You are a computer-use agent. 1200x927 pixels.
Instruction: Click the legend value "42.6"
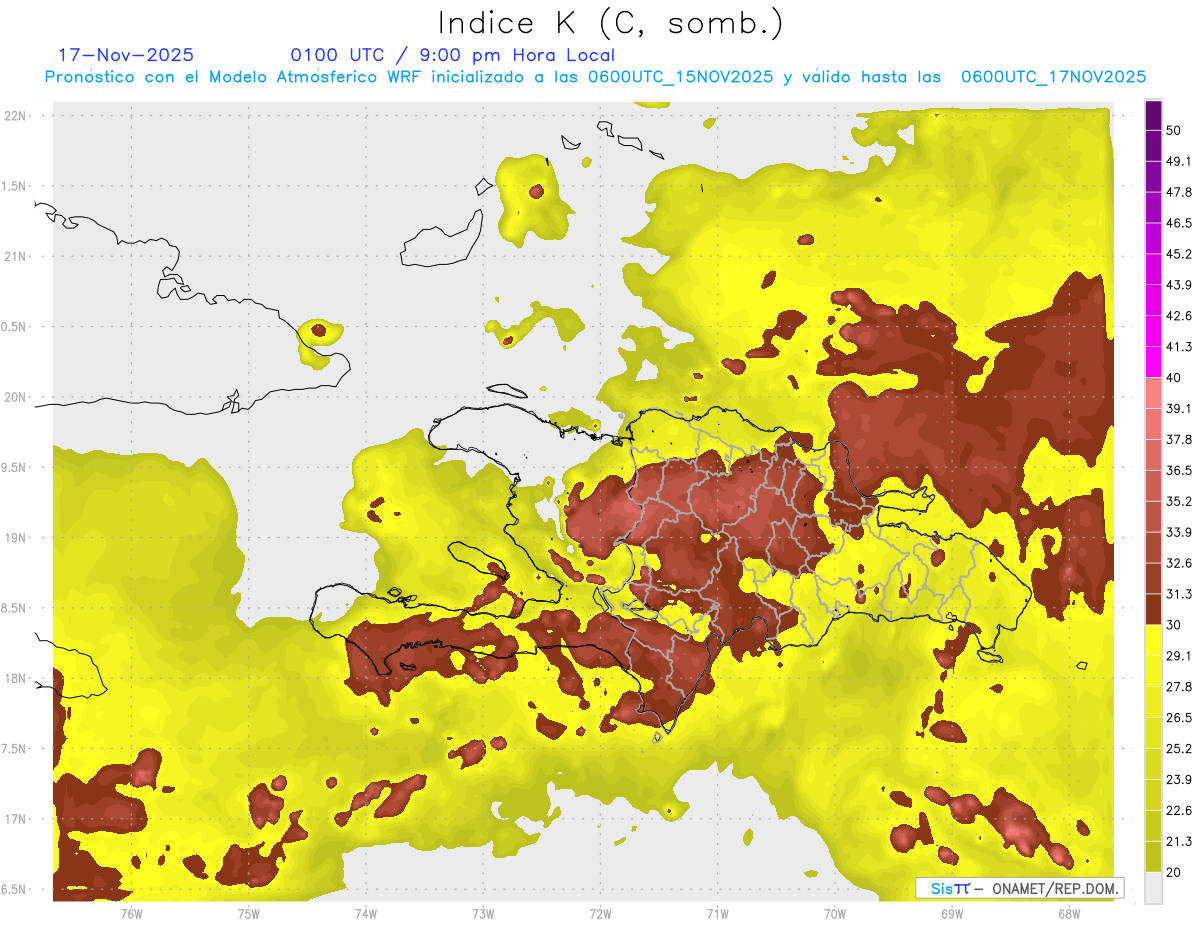coord(1179,316)
